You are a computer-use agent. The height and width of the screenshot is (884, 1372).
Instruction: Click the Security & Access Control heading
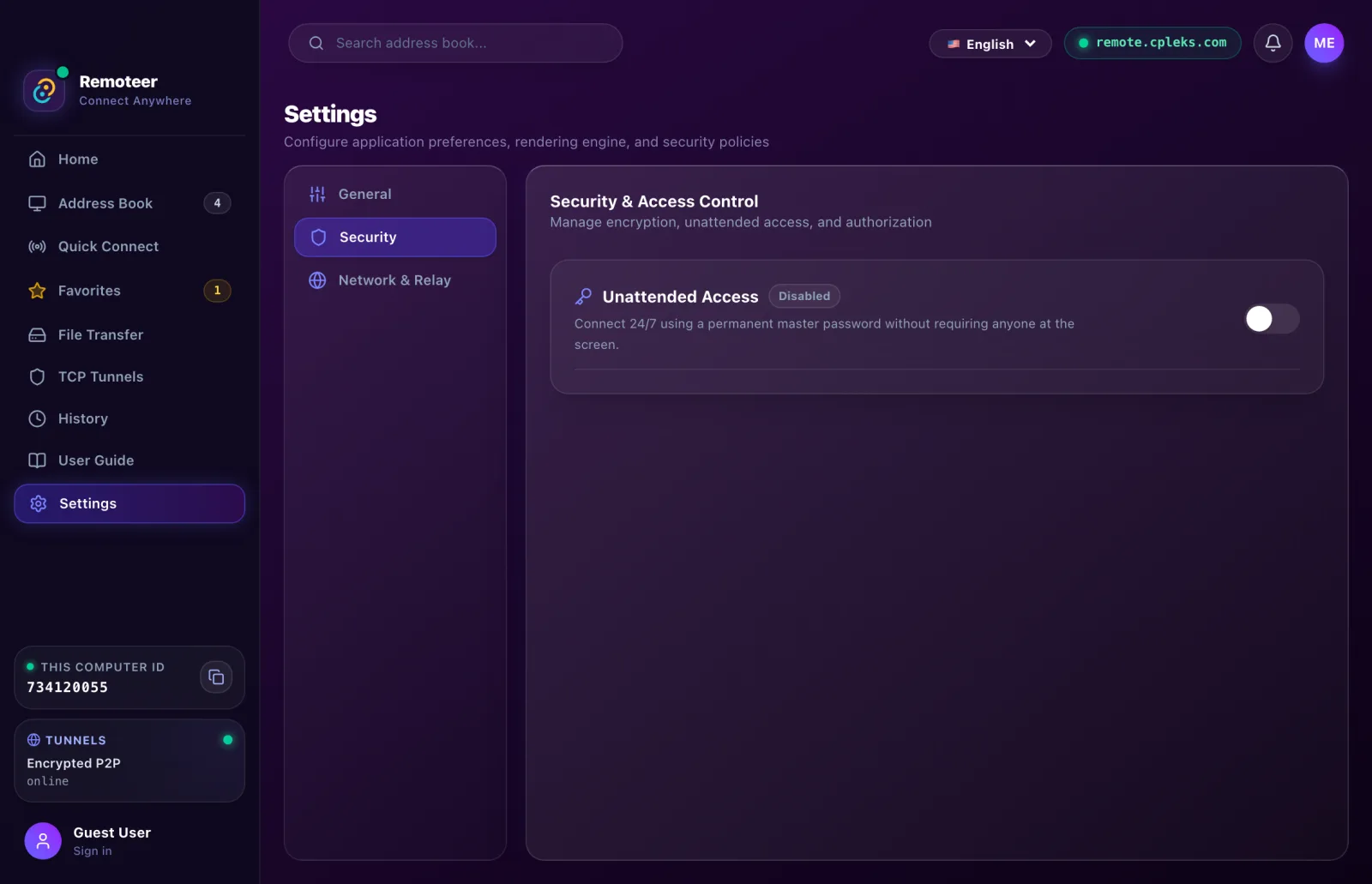click(x=654, y=201)
